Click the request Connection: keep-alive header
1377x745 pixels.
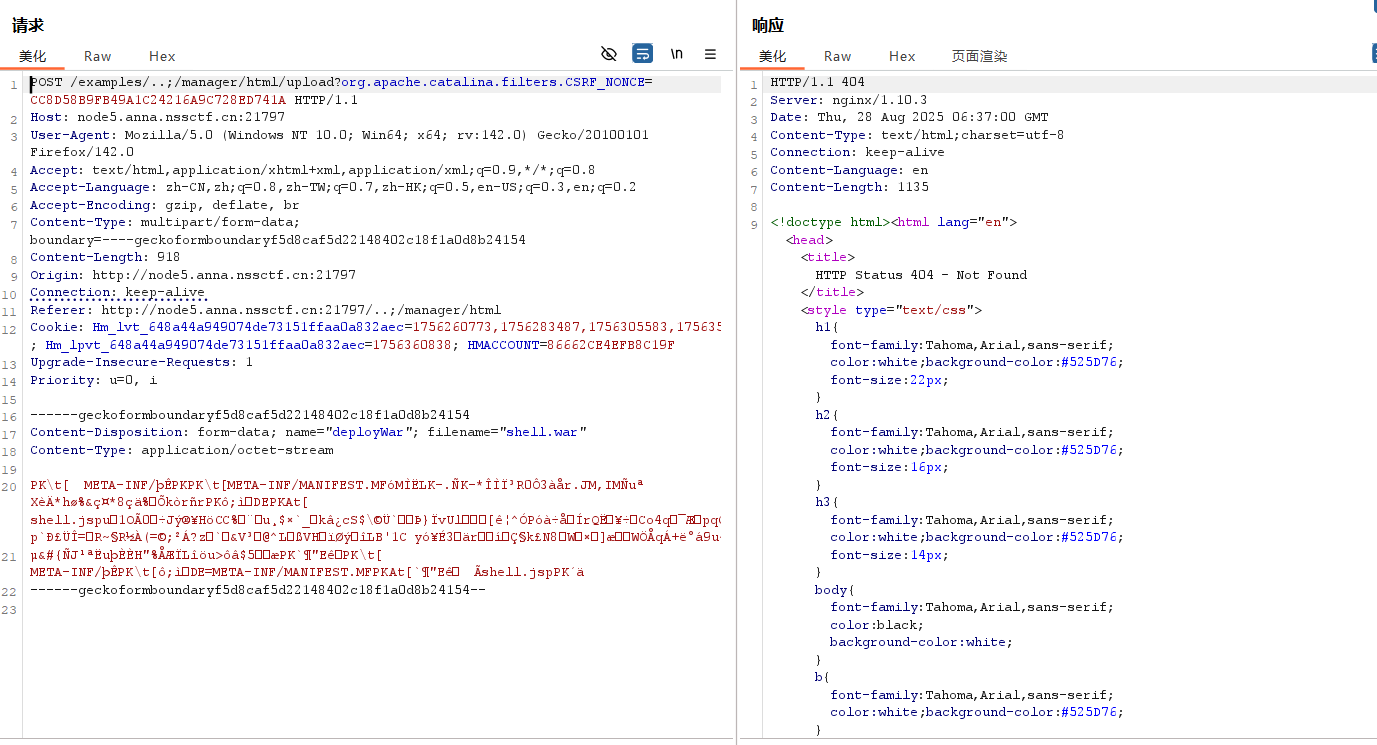(x=117, y=292)
